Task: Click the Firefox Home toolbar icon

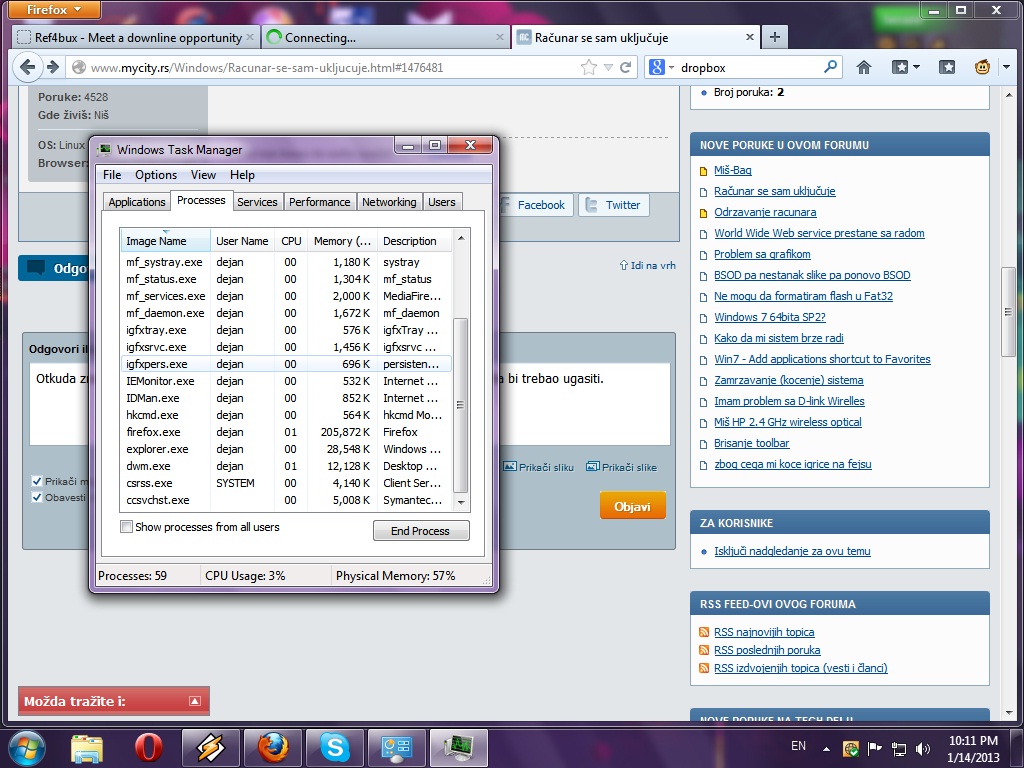Action: click(x=864, y=67)
